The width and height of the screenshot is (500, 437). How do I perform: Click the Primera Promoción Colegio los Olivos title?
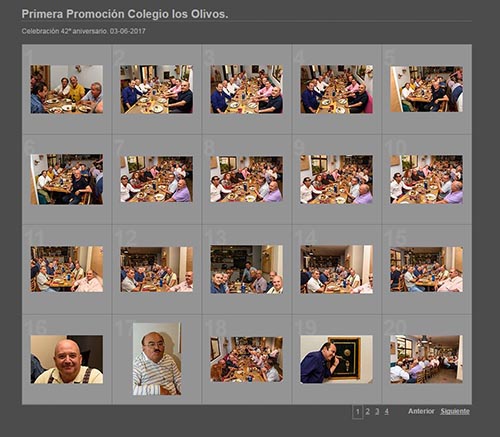[x=125, y=14]
